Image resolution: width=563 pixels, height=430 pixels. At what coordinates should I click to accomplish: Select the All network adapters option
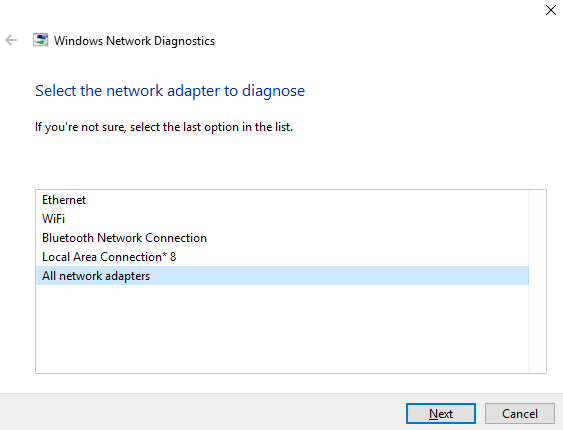coord(282,276)
